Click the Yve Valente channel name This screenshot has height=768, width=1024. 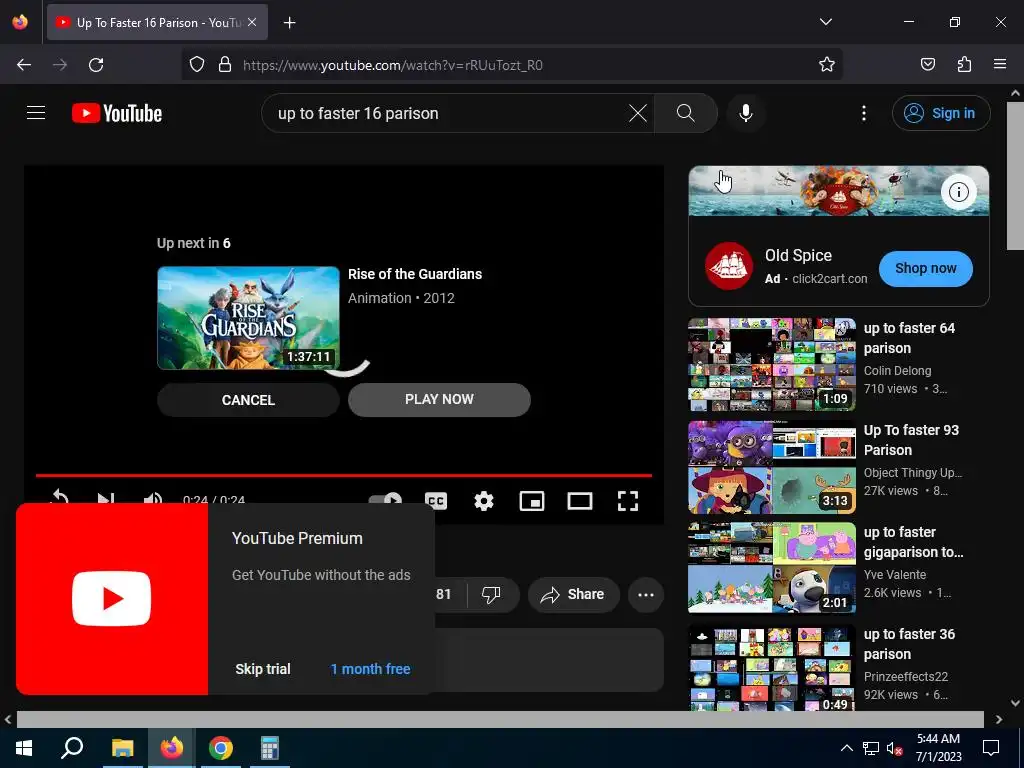[895, 575]
